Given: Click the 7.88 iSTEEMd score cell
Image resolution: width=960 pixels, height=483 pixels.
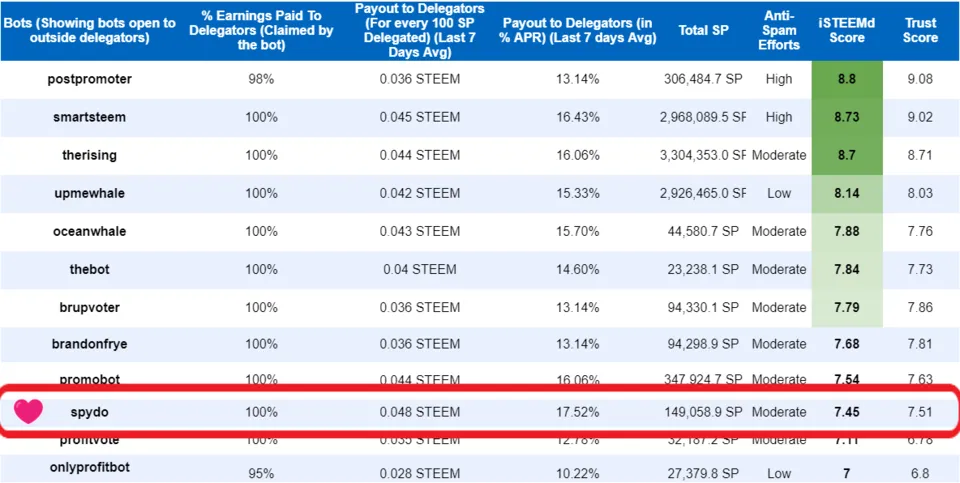Looking at the screenshot, I should [x=847, y=231].
